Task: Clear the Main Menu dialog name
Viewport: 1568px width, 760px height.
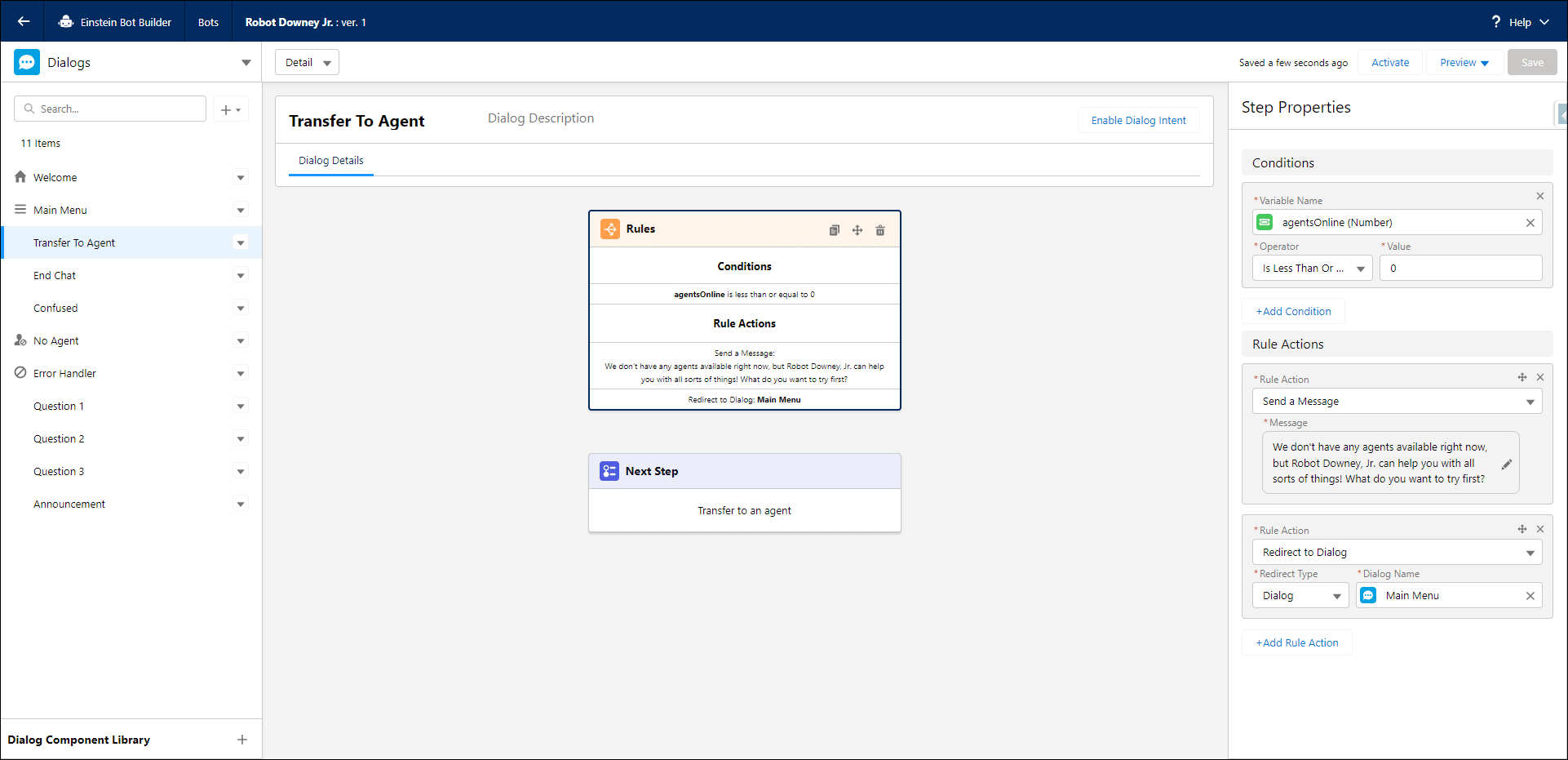Action: click(1530, 596)
